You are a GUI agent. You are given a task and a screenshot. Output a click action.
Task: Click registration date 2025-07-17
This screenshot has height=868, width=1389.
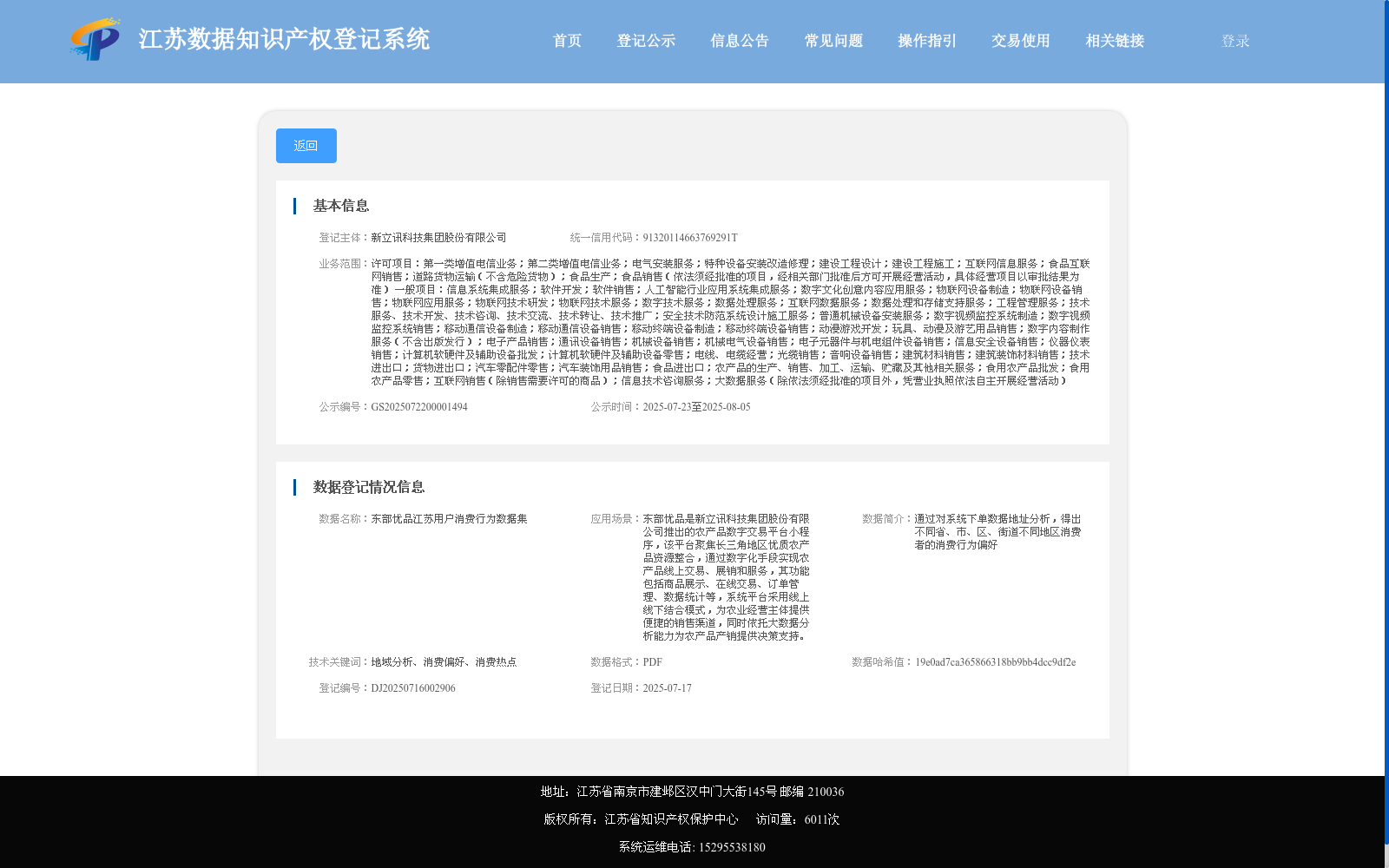click(667, 688)
